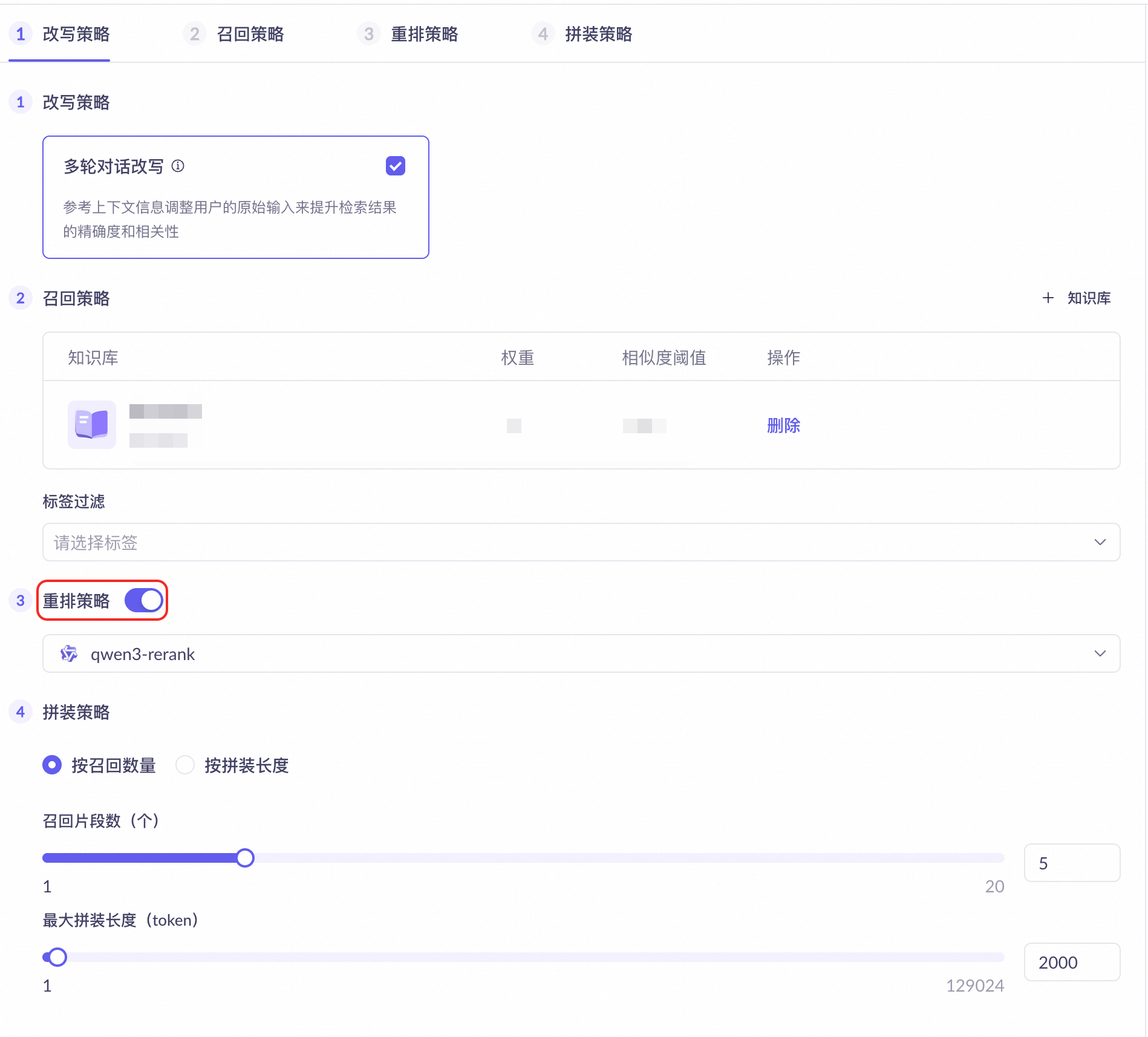Click the info icon beside 多轮对话改写
1148x1037 pixels.
pos(178,166)
